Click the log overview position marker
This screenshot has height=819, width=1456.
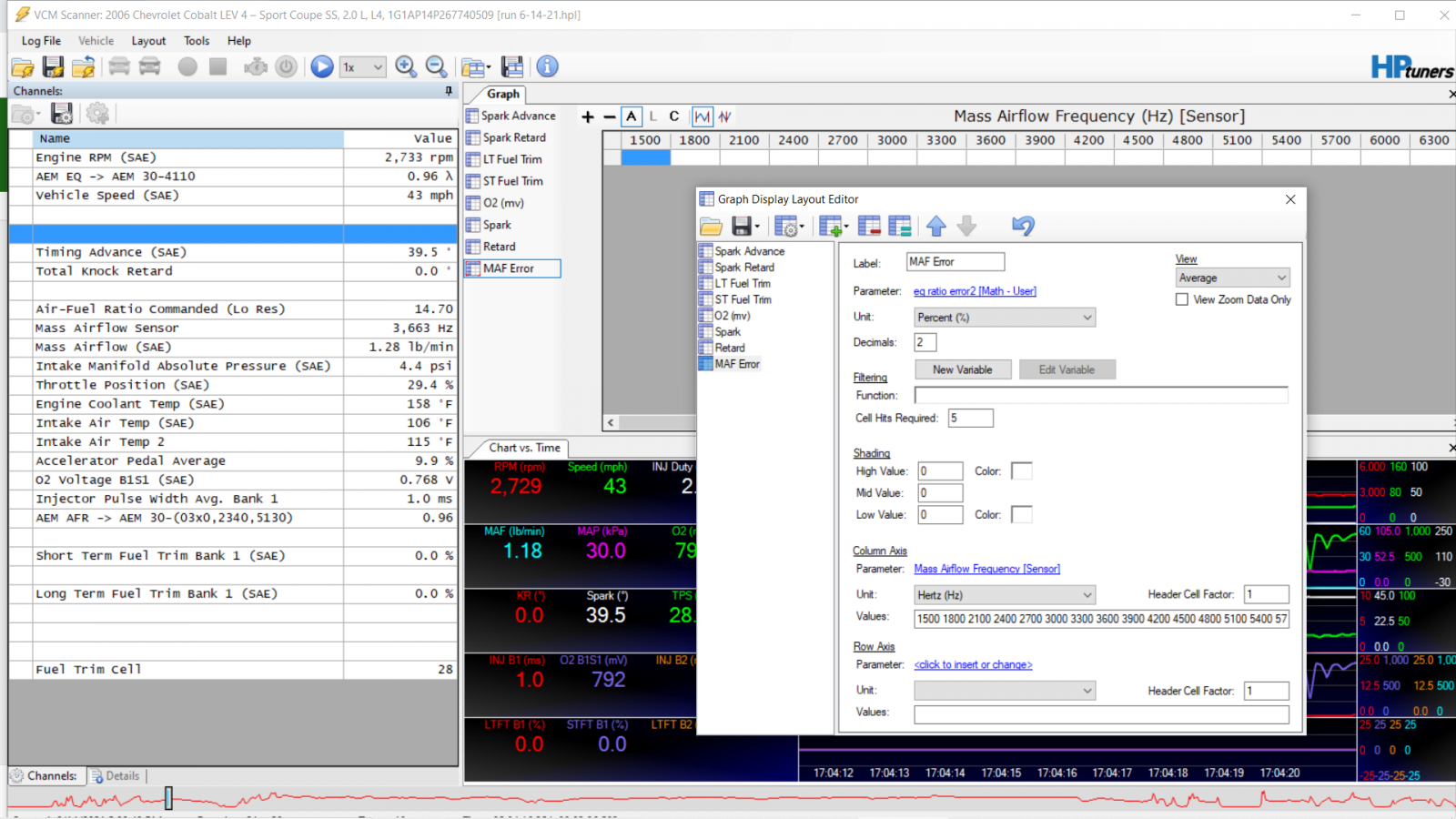[168, 798]
